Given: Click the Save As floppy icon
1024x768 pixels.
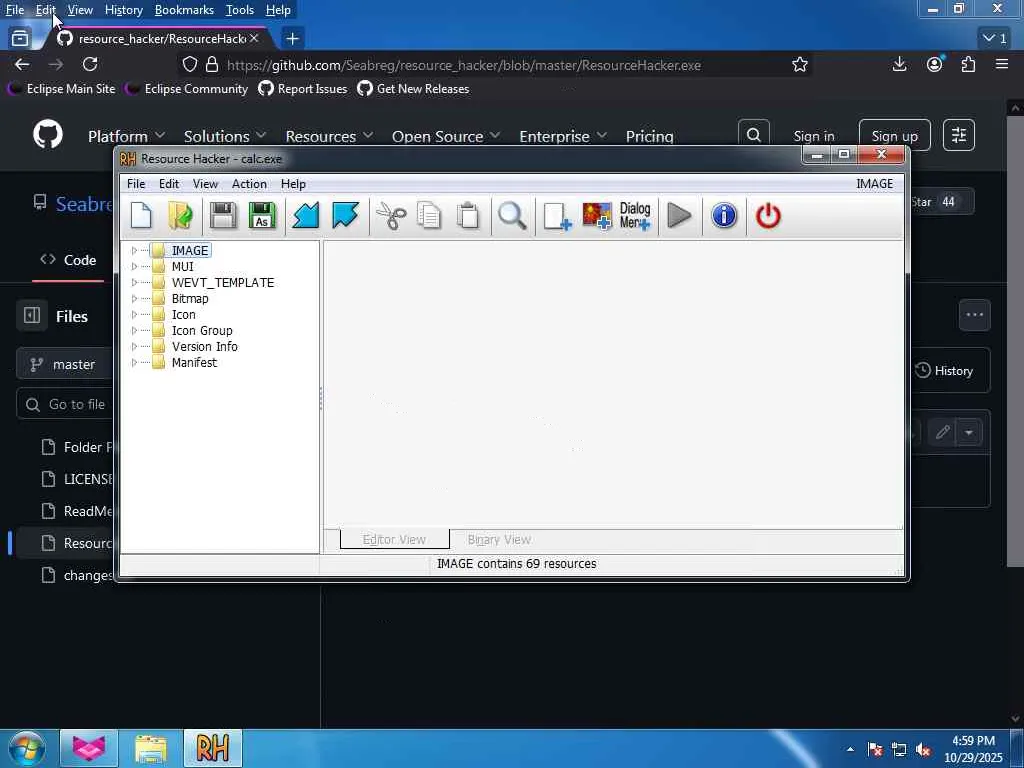Looking at the screenshot, I should pos(262,216).
